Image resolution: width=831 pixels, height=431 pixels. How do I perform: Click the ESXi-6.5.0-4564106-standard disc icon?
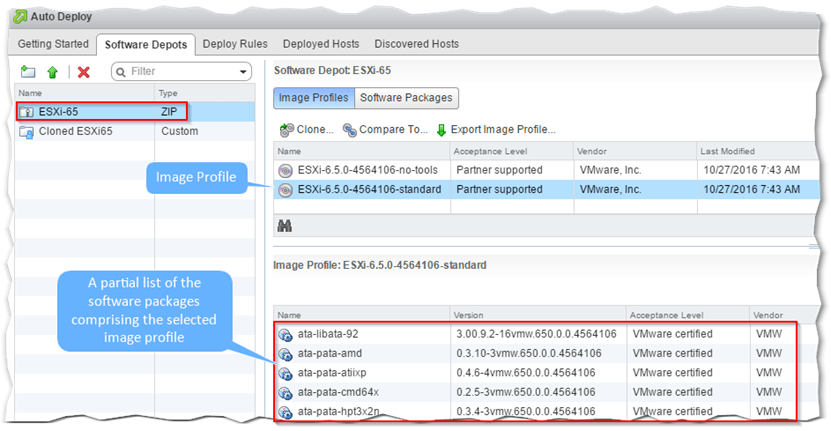click(285, 190)
